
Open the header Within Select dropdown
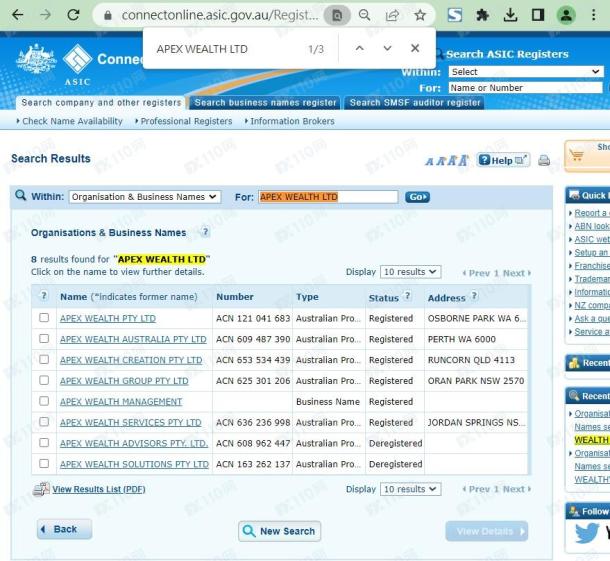pos(526,72)
